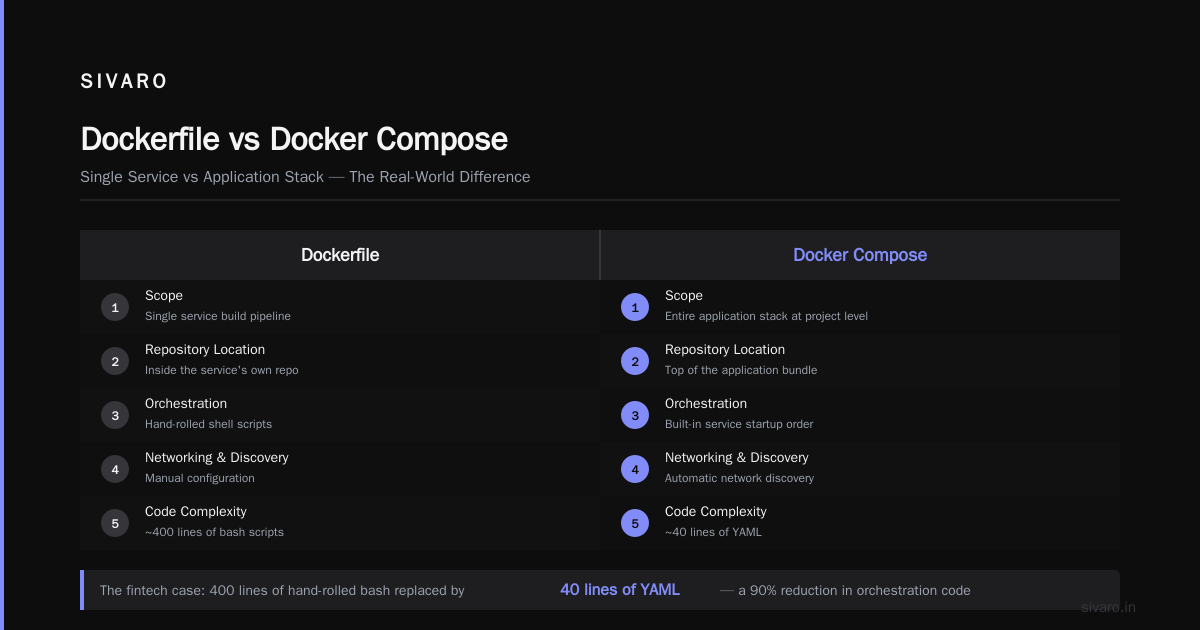This screenshot has height=630, width=1200.
Task: Select the Docker Compose column header
Action: (x=860, y=255)
